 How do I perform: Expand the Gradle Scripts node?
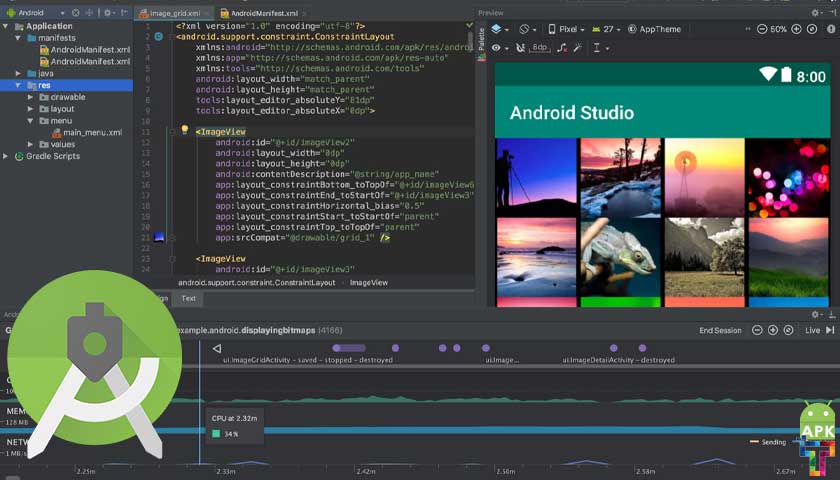[x=5, y=156]
